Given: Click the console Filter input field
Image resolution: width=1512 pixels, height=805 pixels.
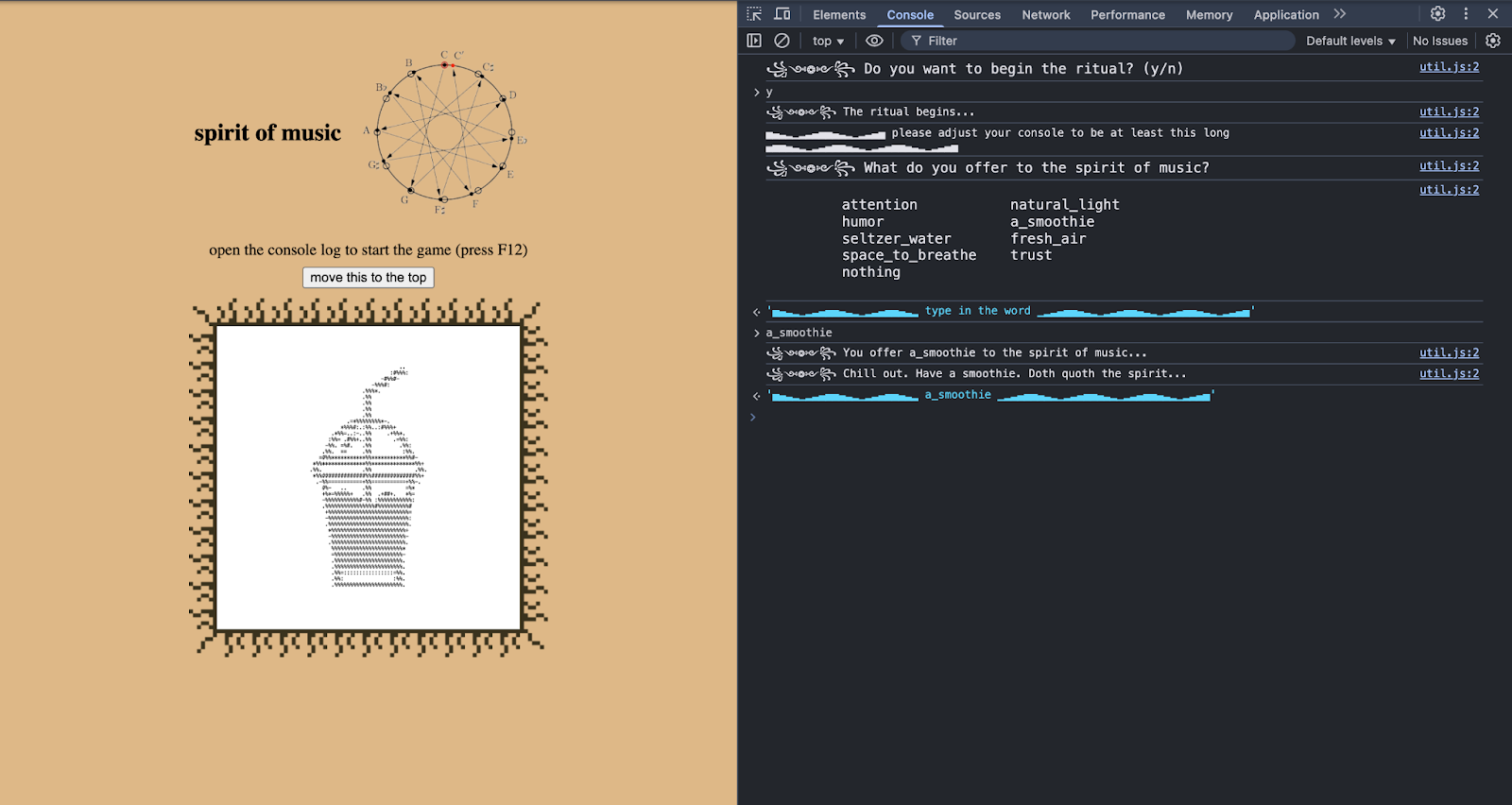Looking at the screenshot, I should pos(1097,41).
